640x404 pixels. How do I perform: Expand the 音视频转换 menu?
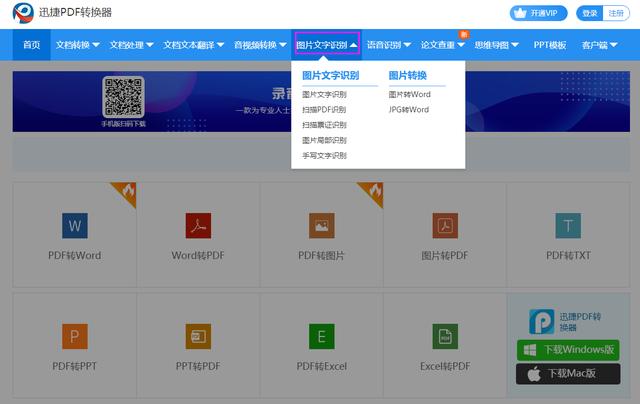click(x=260, y=45)
